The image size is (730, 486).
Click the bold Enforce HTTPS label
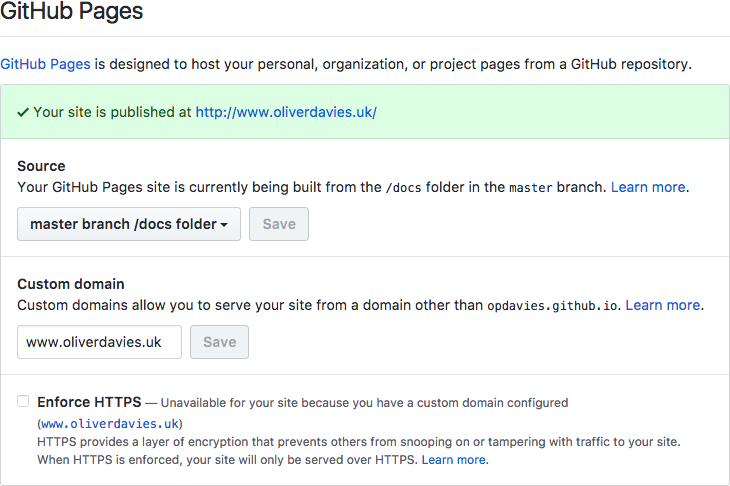[x=89, y=402]
